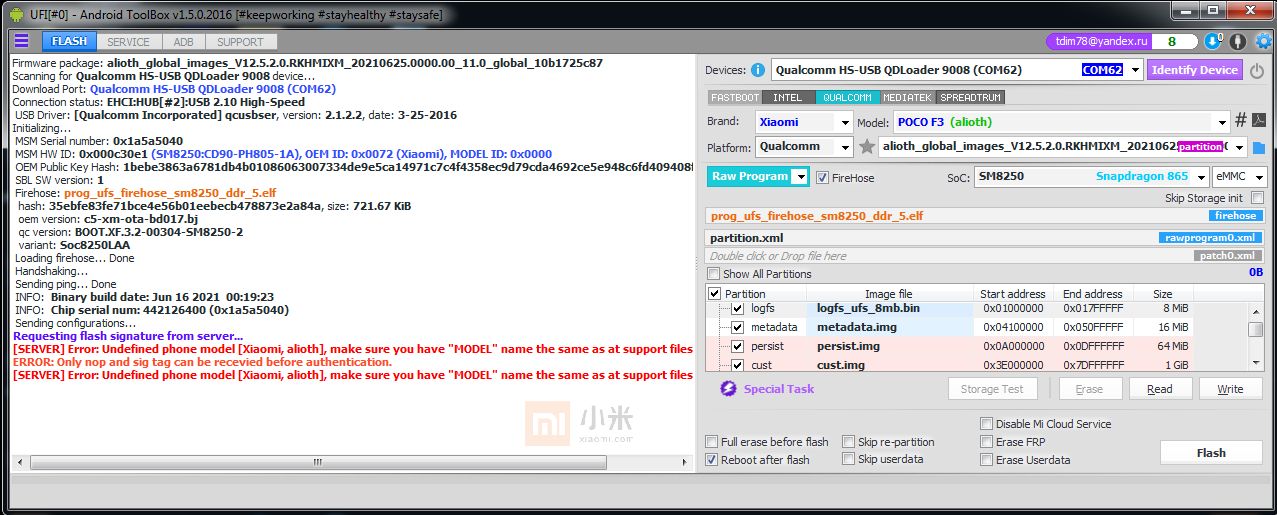Click the hash (#) icon next to Model
This screenshot has height=515, width=1277.
1241,121
